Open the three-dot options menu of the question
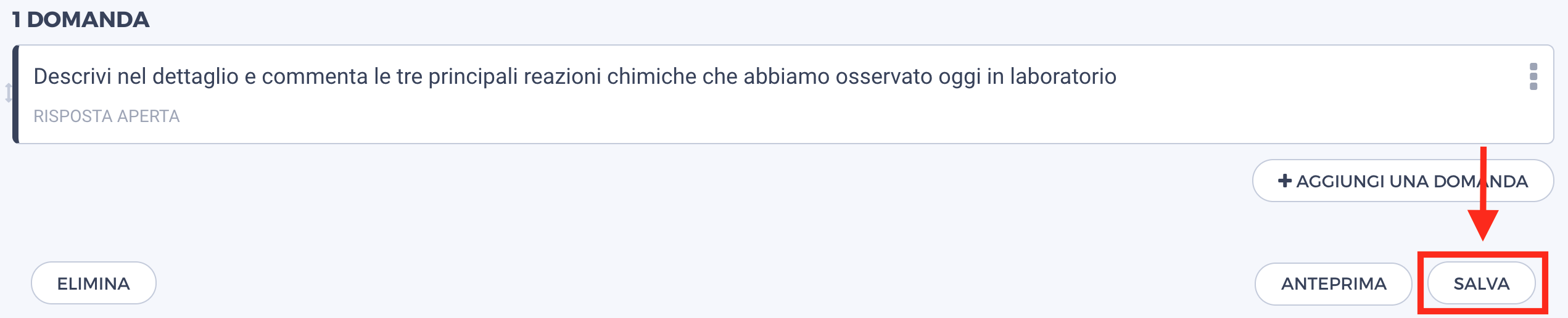The width and height of the screenshot is (1568, 318). point(1533,76)
